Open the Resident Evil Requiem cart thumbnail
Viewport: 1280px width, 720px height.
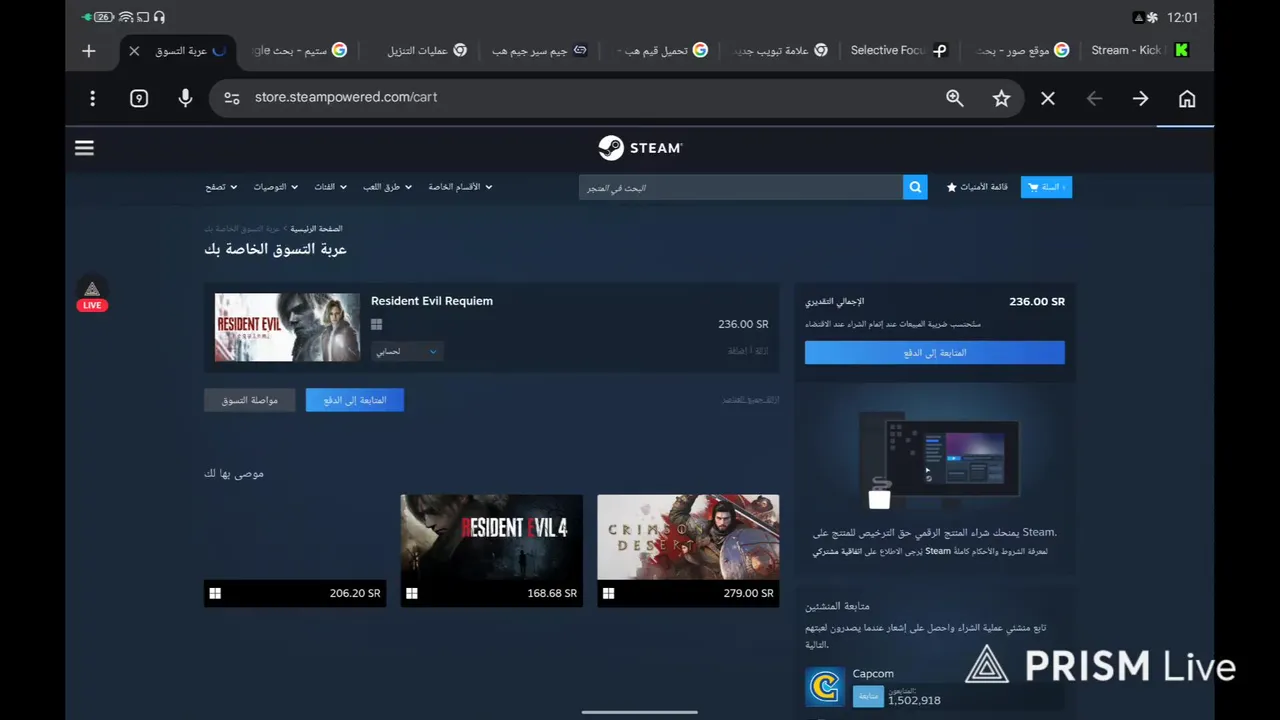tap(287, 327)
